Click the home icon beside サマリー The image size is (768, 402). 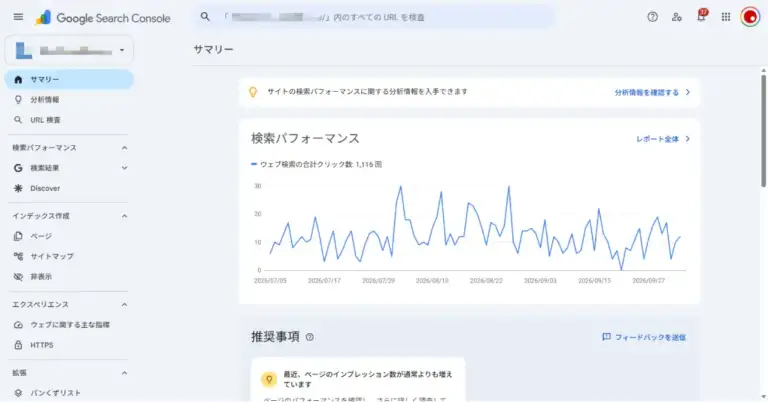pos(18,79)
